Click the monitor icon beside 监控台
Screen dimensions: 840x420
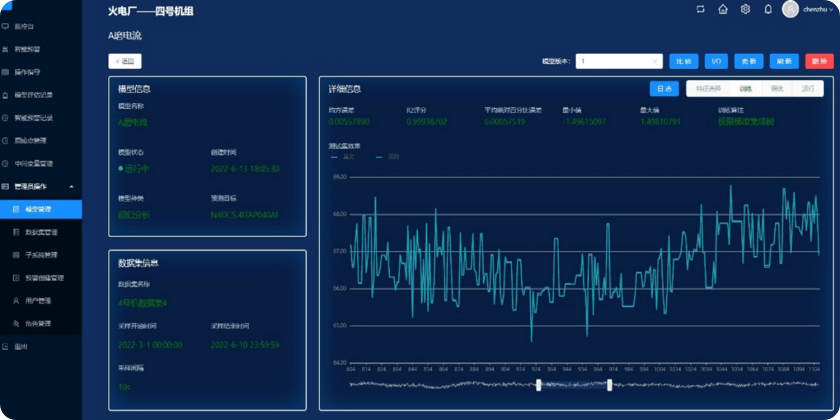pos(5,26)
